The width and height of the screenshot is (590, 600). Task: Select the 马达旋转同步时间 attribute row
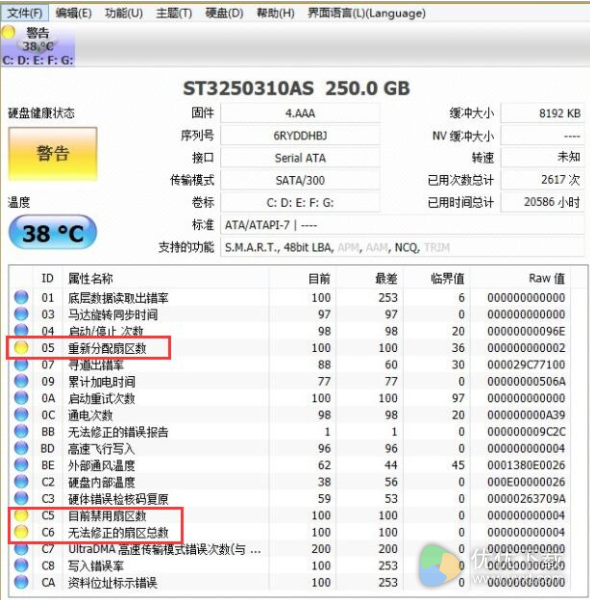[289, 314]
